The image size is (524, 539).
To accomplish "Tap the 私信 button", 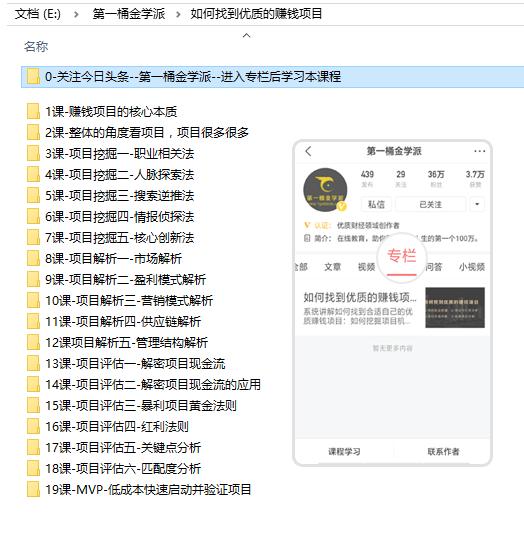I will click(376, 204).
